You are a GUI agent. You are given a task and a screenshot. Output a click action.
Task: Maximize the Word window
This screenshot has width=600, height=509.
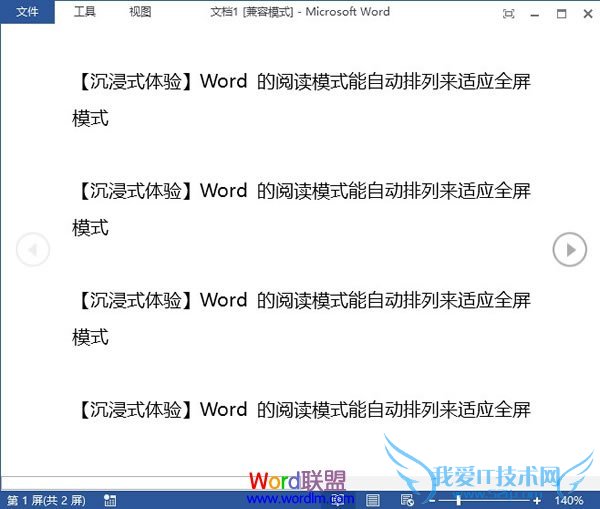pos(561,14)
